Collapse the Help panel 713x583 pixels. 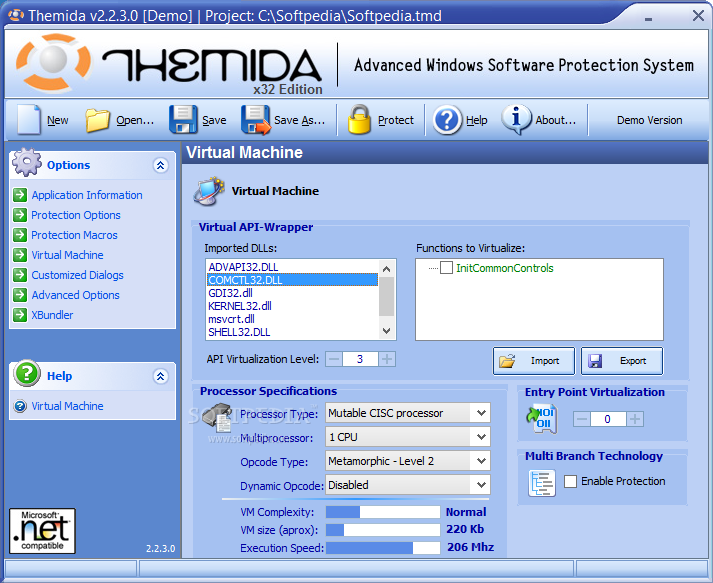click(161, 376)
